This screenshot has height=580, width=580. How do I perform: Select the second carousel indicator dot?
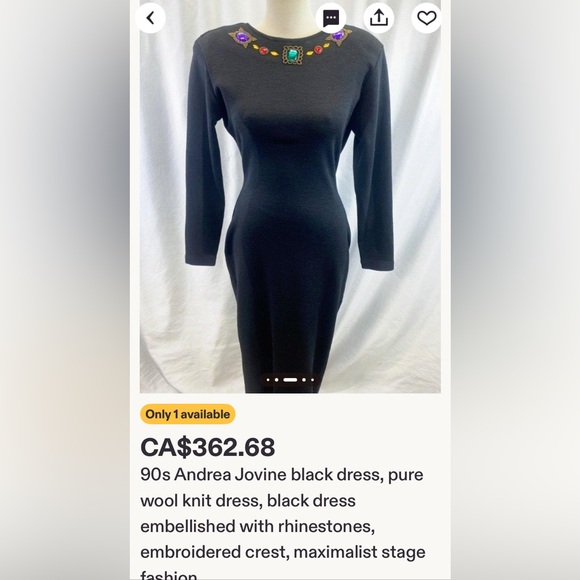tap(277, 380)
